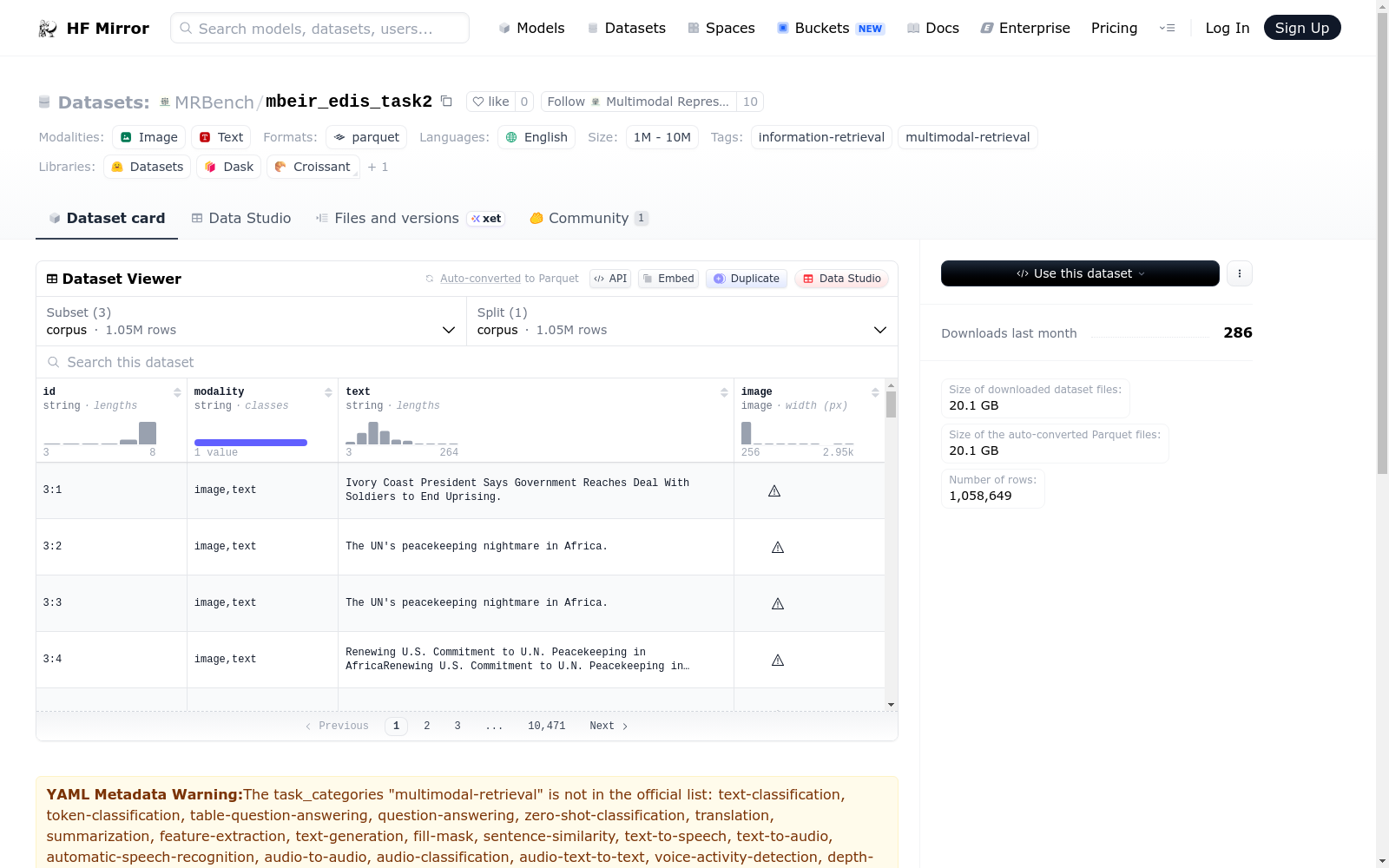This screenshot has height=868, width=1389.
Task: Open the API button in Dataset Viewer
Action: [610, 279]
